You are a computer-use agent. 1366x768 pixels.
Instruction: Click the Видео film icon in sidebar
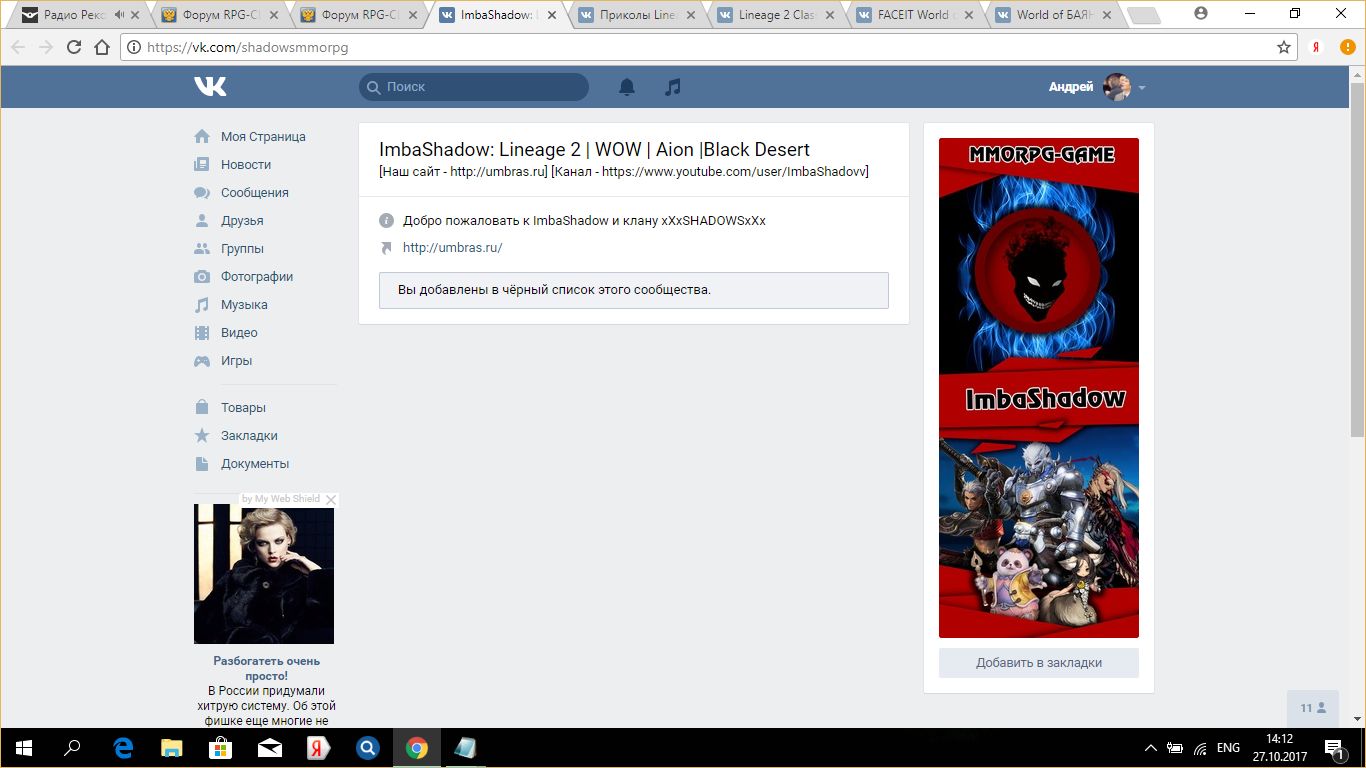(202, 333)
